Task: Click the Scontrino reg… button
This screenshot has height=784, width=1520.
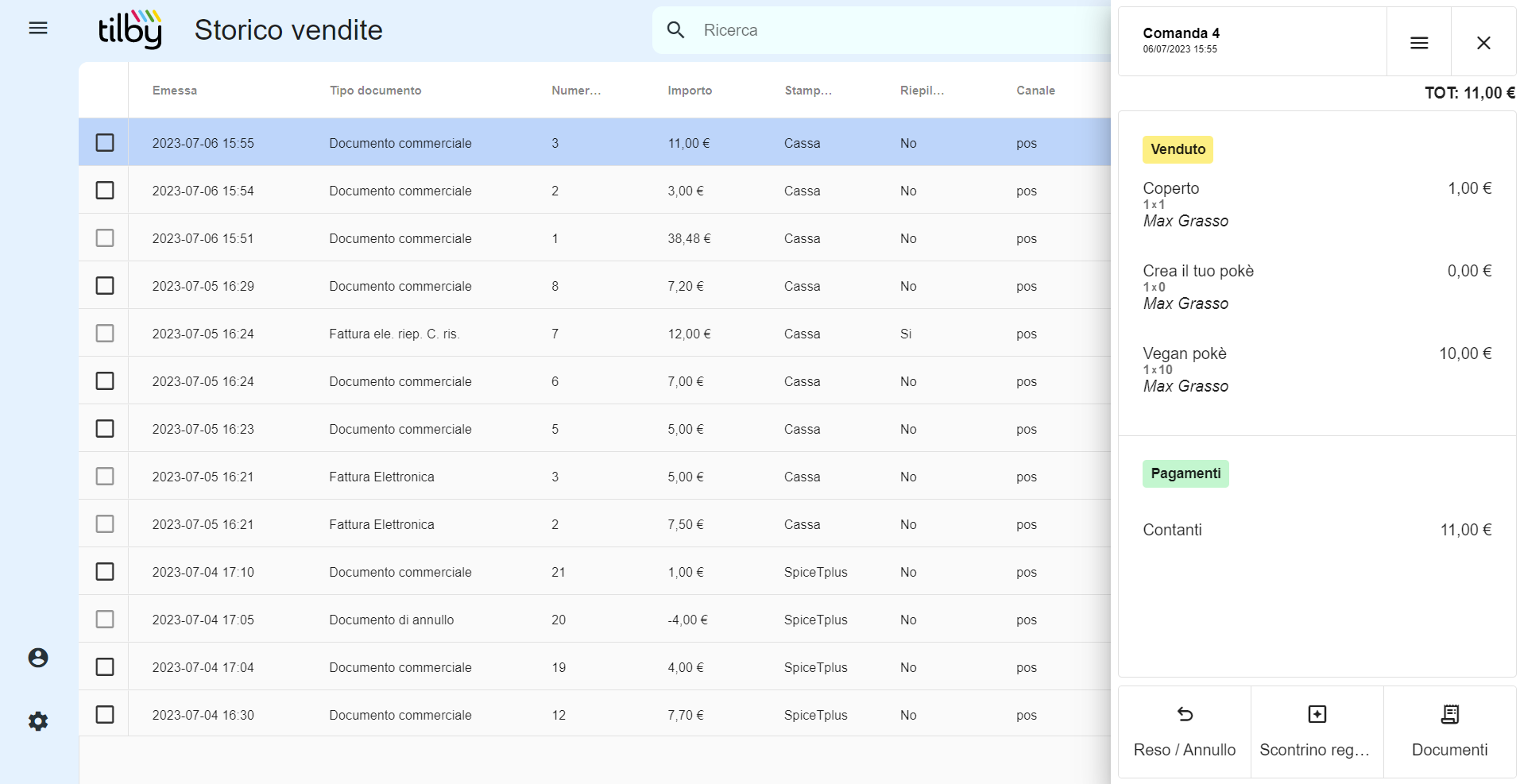Action: tap(1317, 732)
